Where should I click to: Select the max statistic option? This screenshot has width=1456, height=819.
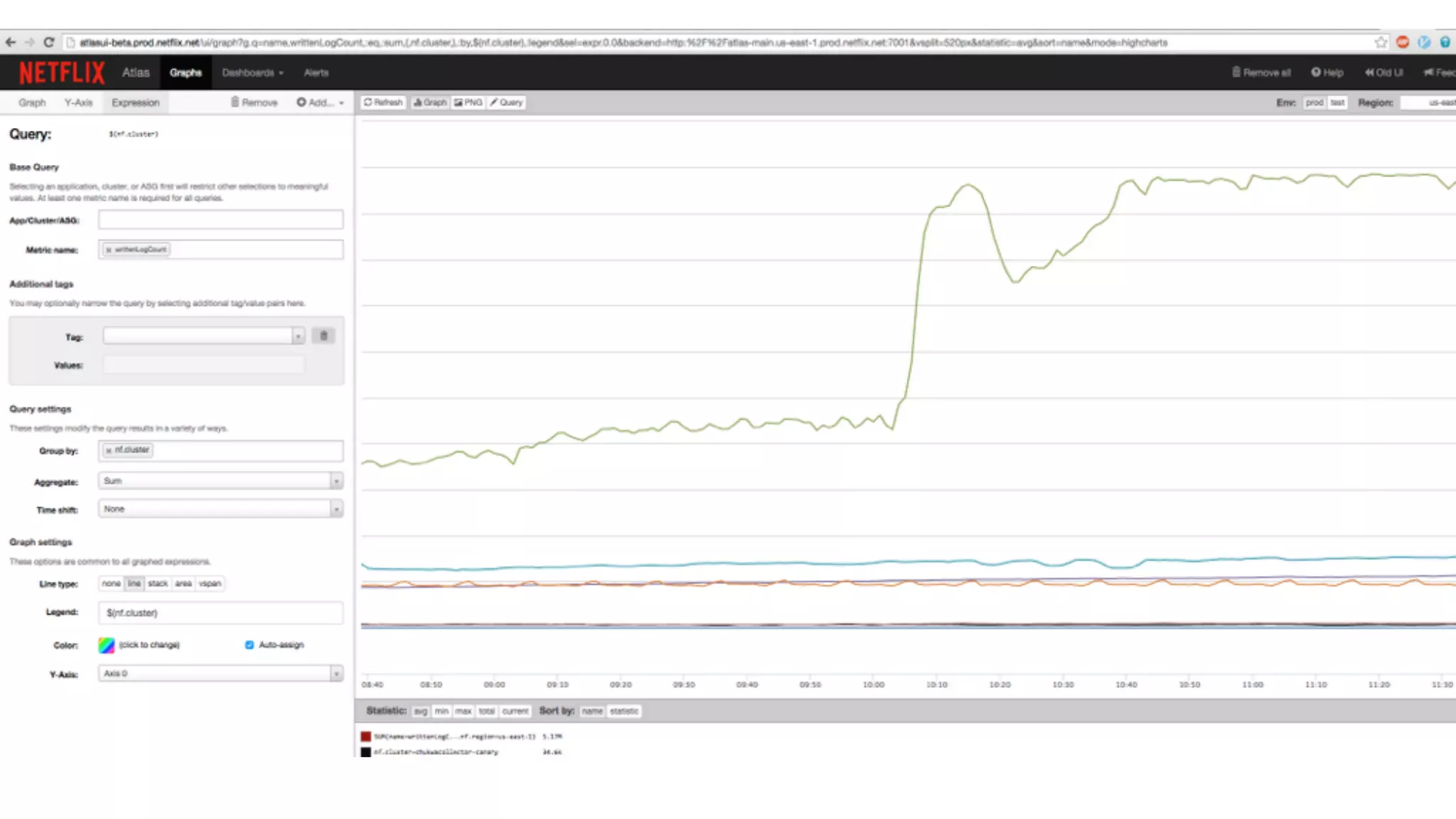[x=464, y=711]
